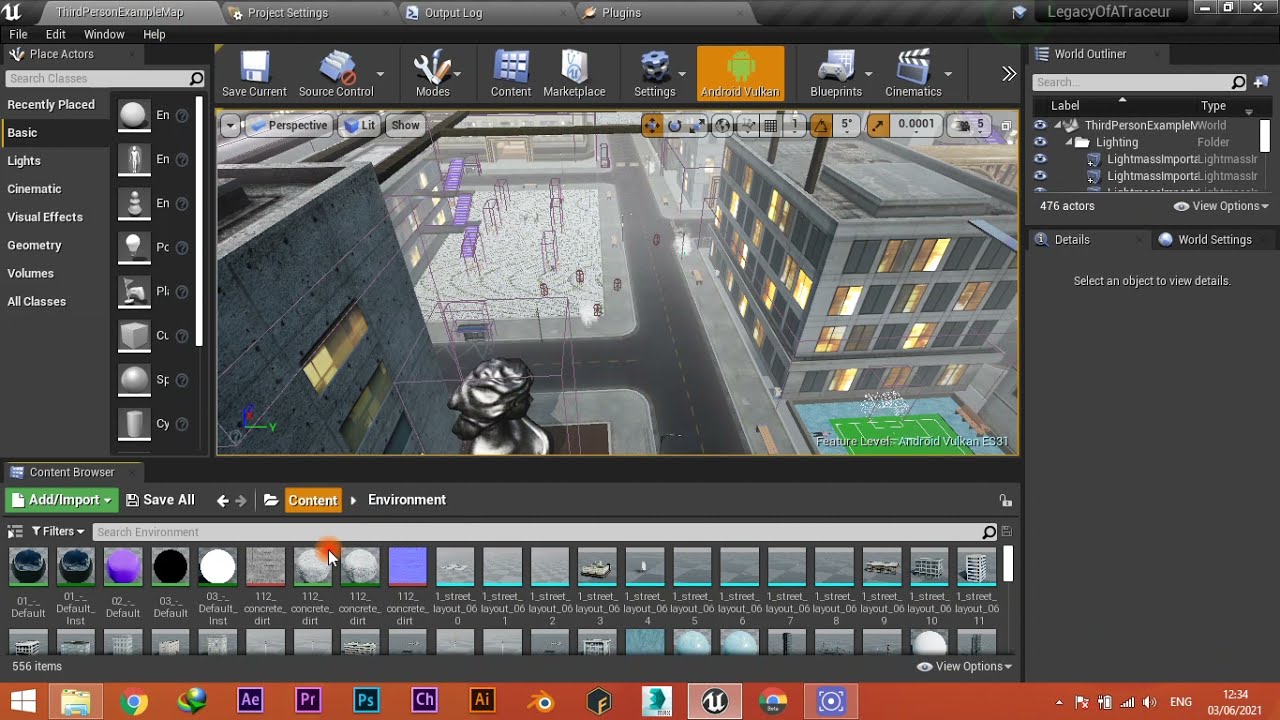1280x720 pixels.
Task: Open the File menu
Action: pyautogui.click(x=18, y=34)
